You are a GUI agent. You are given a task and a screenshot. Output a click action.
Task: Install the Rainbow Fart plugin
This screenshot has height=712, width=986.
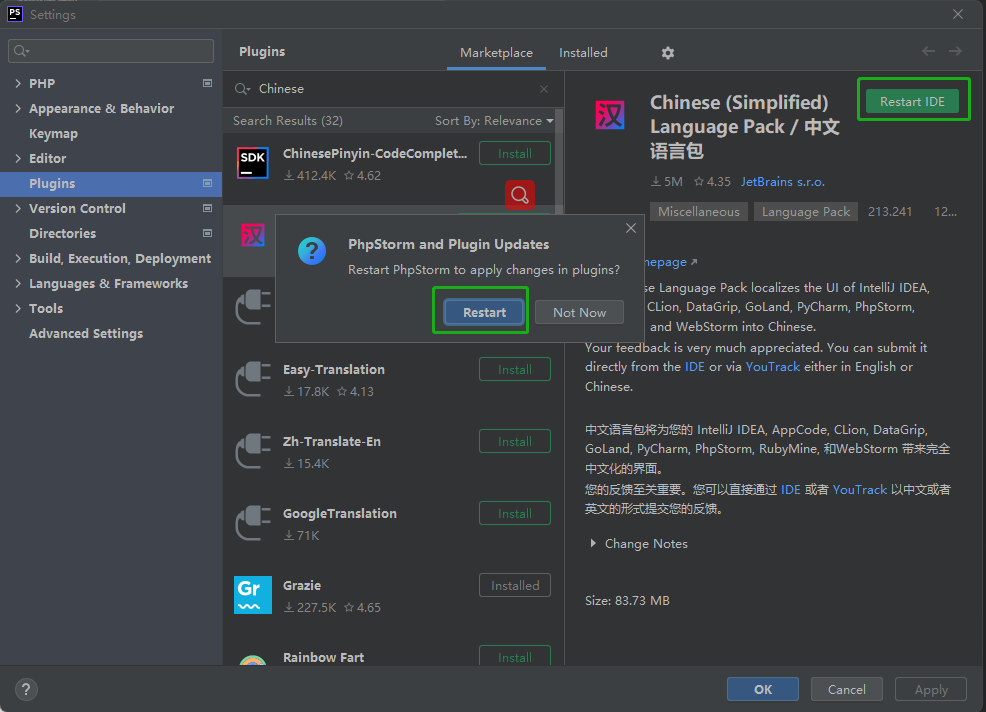pos(514,656)
